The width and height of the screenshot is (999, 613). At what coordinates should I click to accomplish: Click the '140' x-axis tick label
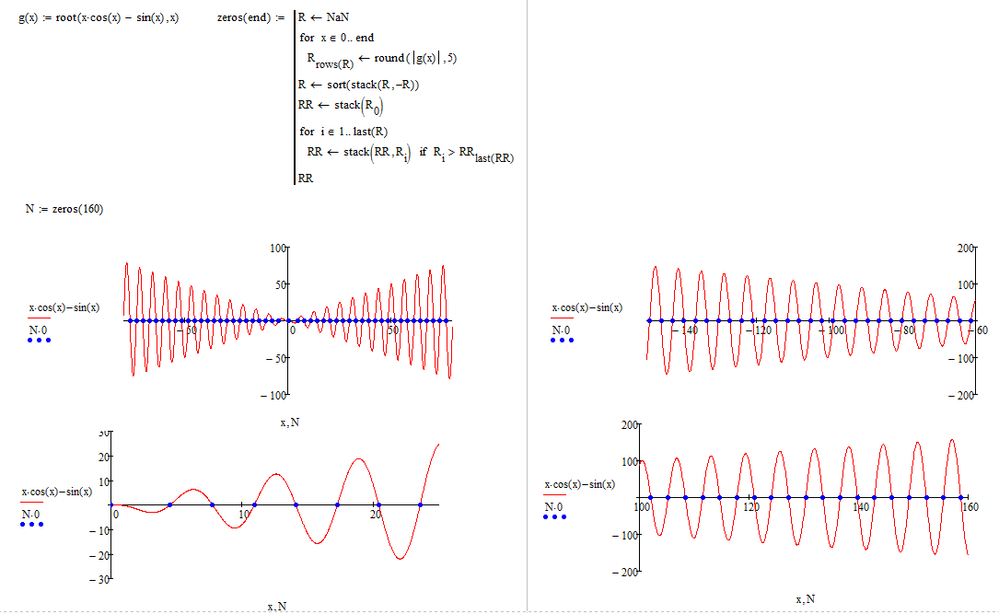(861, 507)
